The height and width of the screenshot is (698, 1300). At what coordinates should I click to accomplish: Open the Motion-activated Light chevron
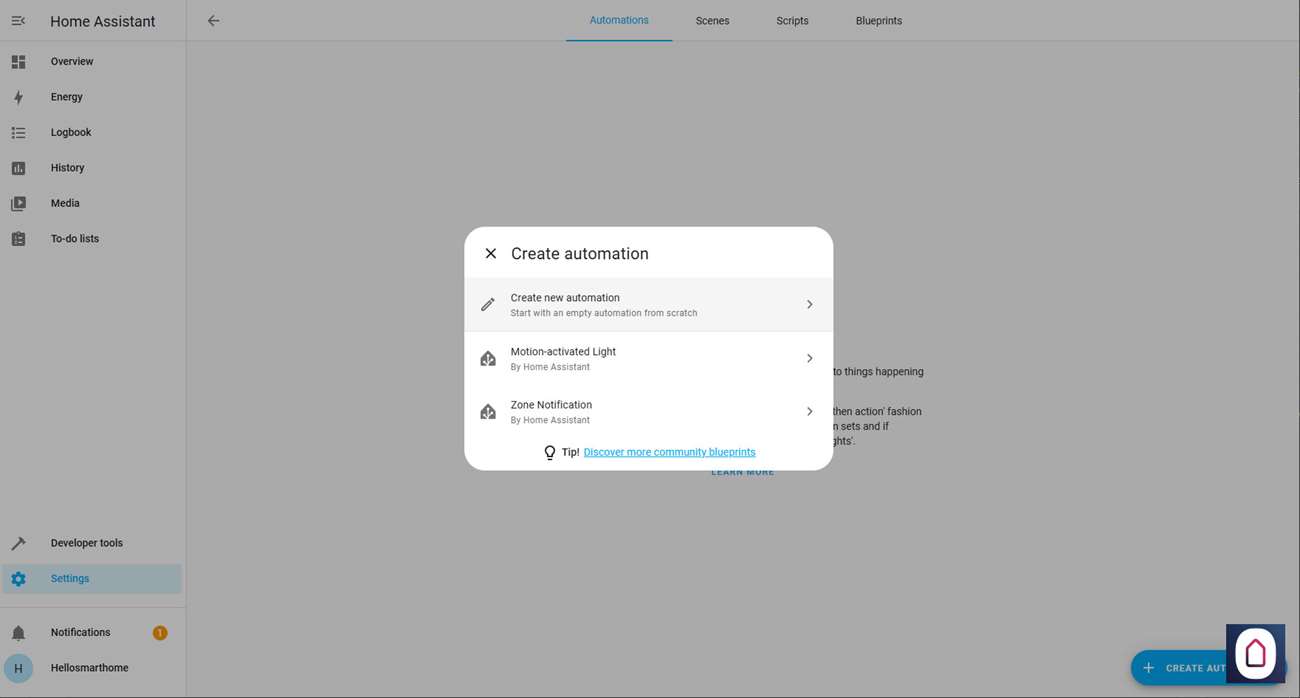coord(809,358)
